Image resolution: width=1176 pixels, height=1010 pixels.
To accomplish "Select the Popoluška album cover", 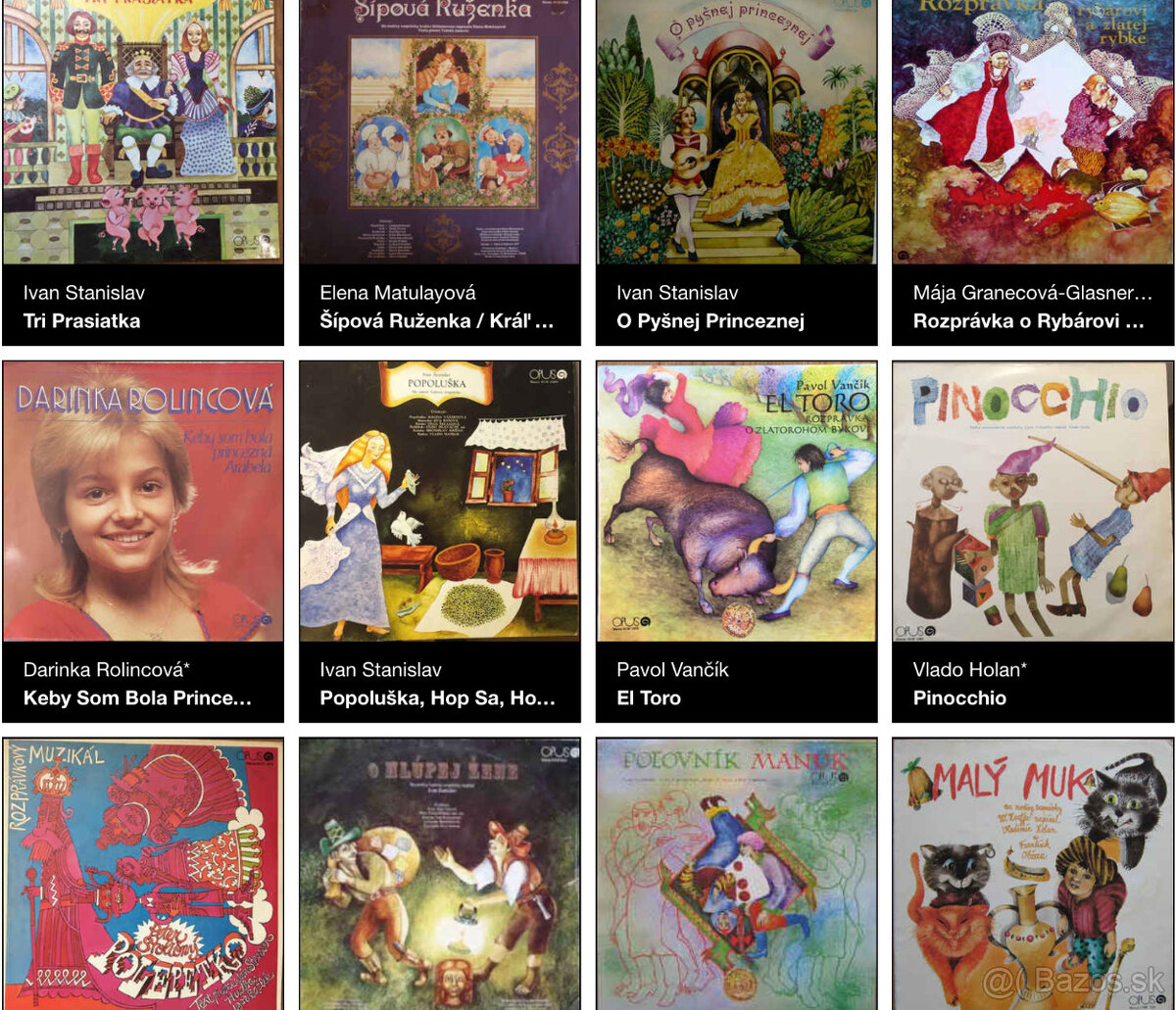I will tap(439, 502).
